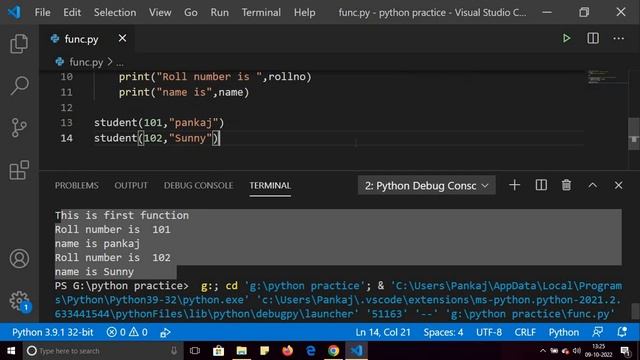Change indentation via Spaces: 4
640x360 pixels.
click(443, 332)
